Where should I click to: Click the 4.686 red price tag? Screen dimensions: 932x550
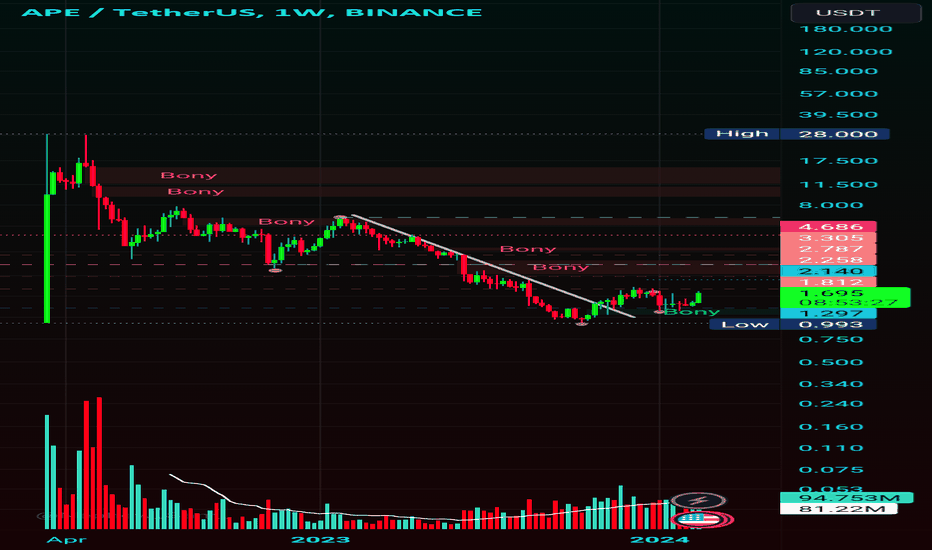tap(828, 227)
